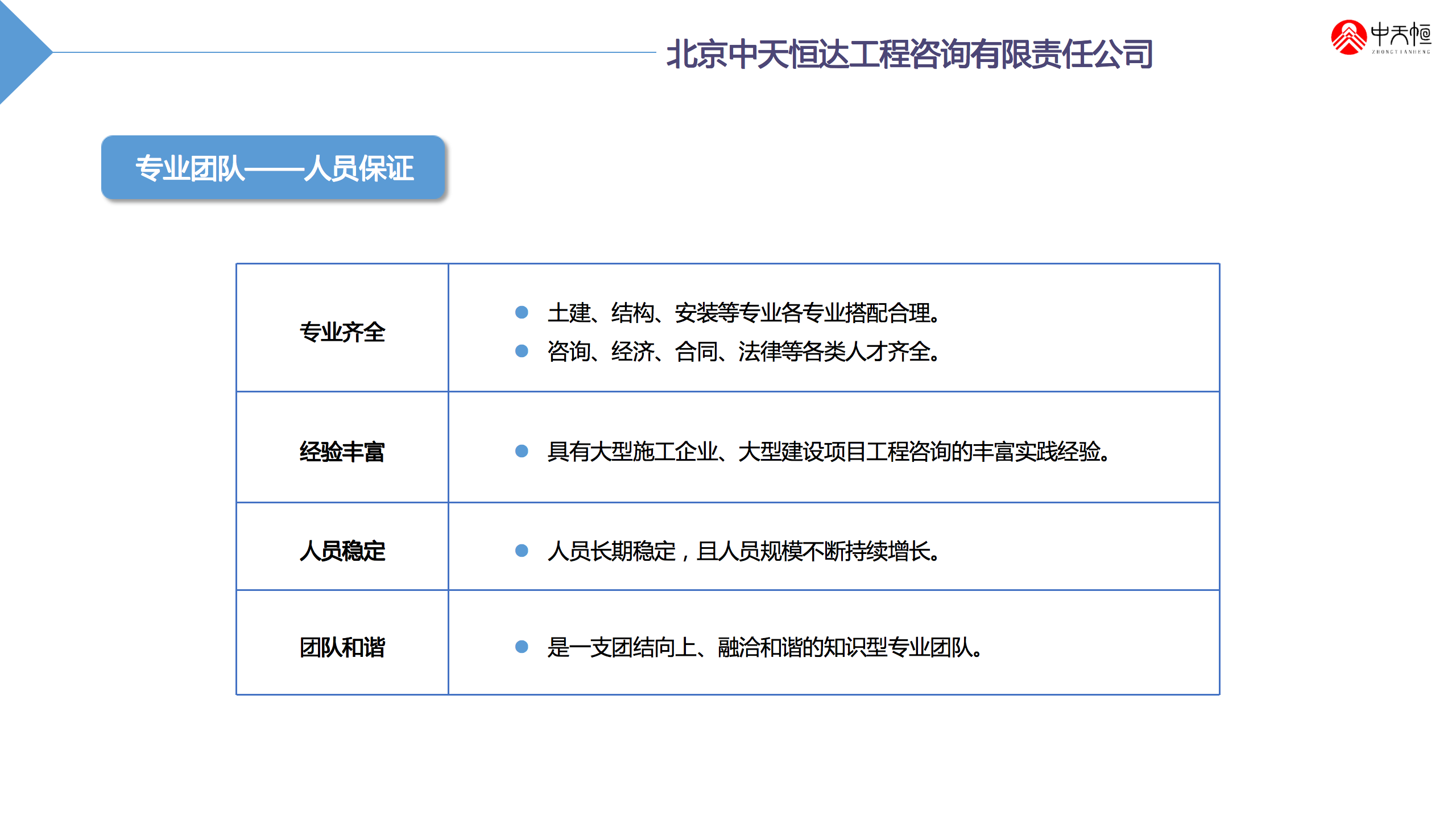
Task: Click the line 是一支团结向上、融洽和谐的知识型专业团队
Action: pyautogui.click(x=765, y=647)
